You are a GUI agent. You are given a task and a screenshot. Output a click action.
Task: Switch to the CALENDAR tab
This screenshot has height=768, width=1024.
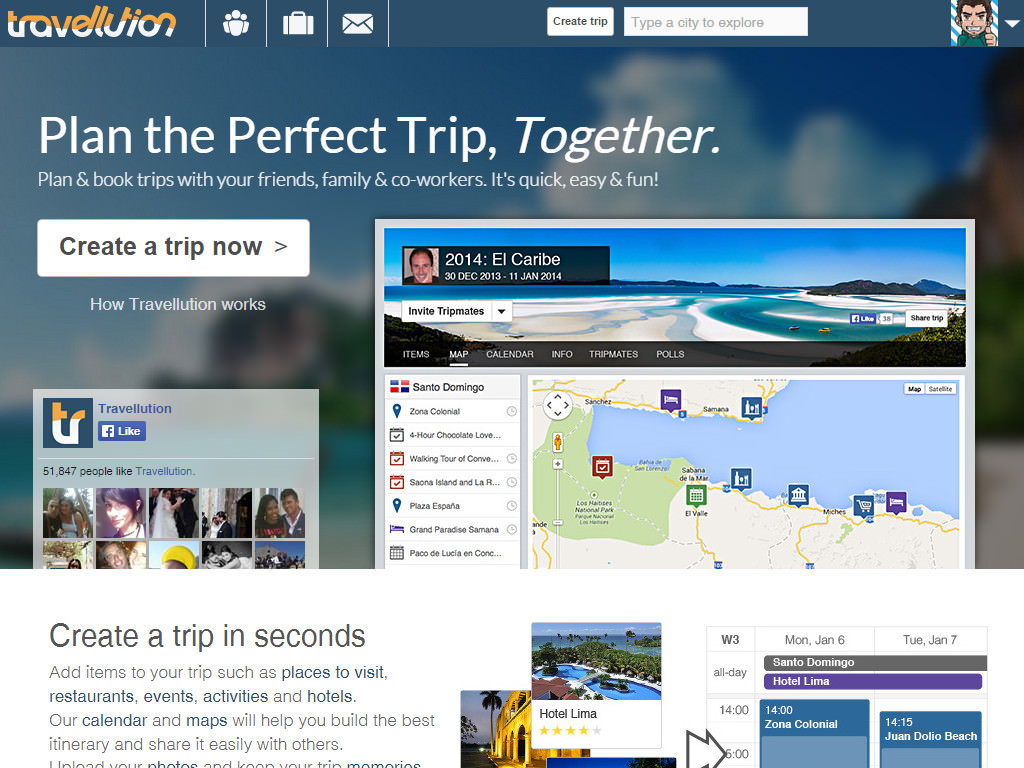click(x=509, y=354)
